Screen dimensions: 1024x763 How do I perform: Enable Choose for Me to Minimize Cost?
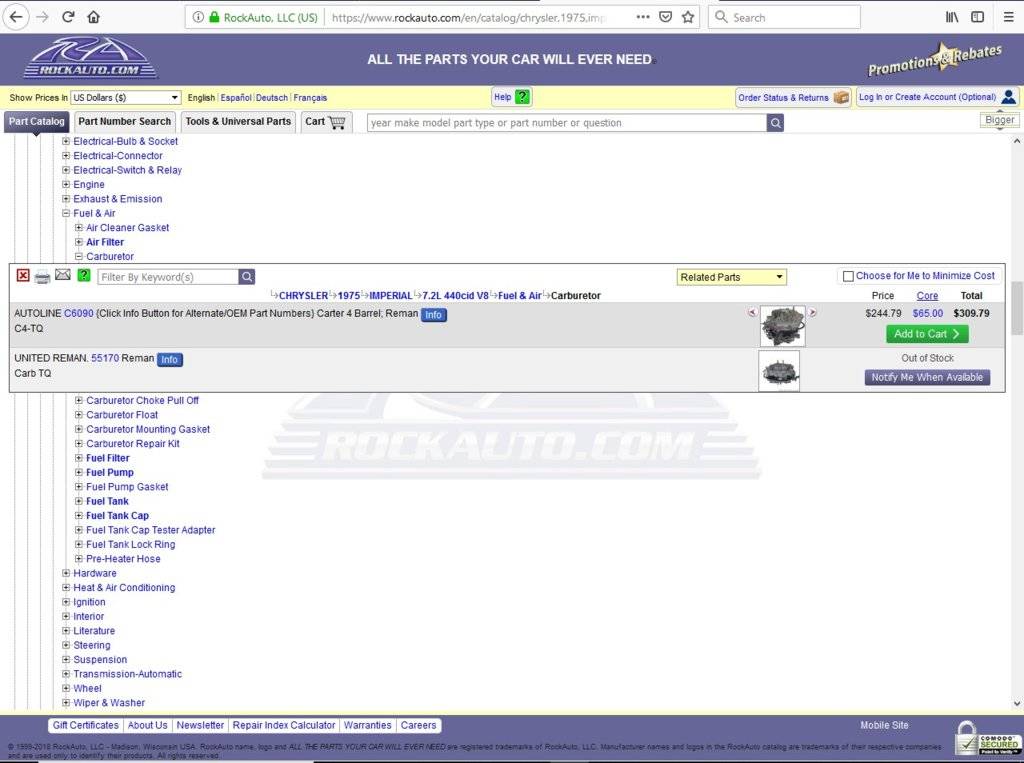tap(848, 276)
